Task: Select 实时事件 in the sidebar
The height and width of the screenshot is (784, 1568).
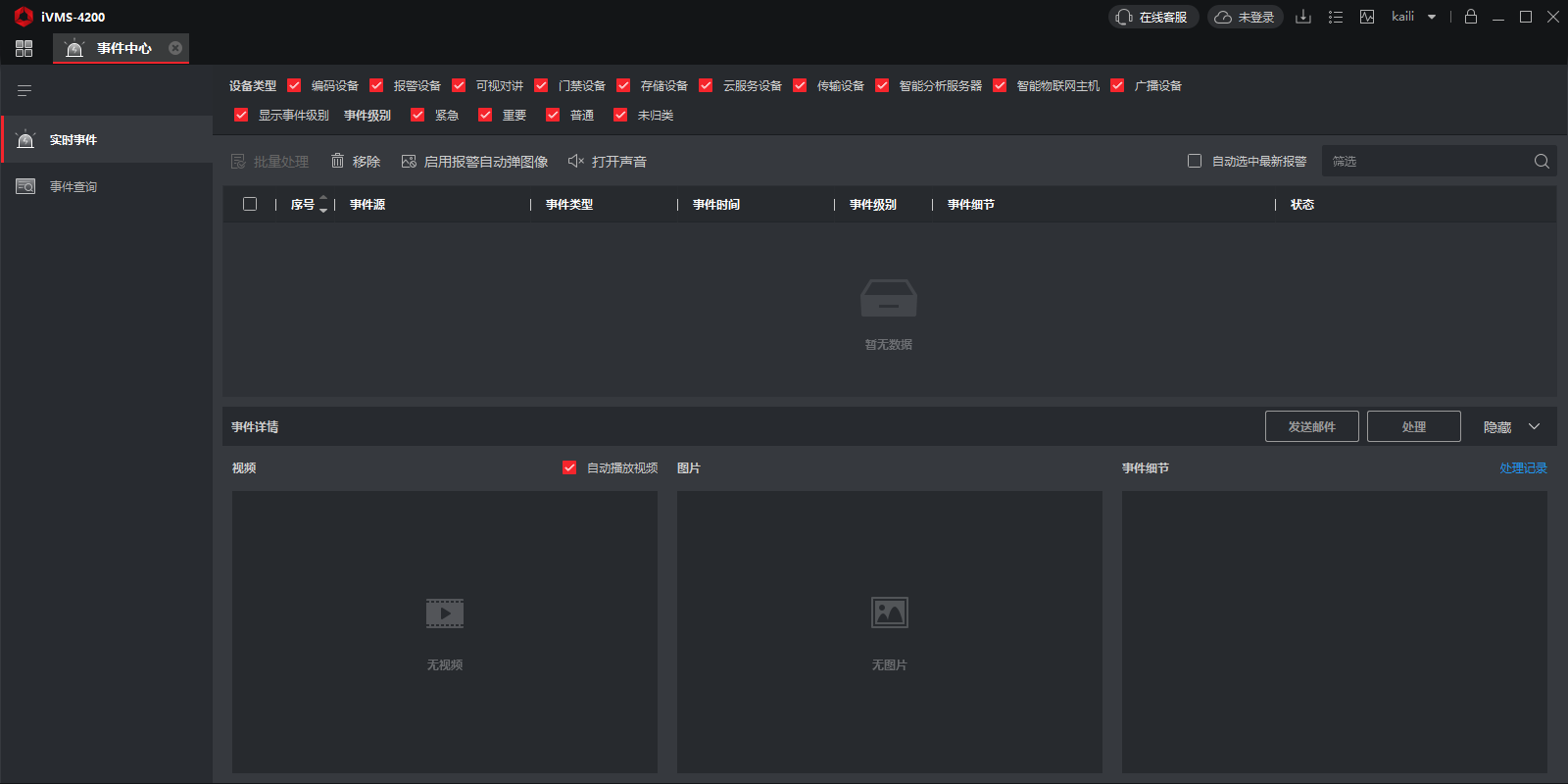Action: pos(73,140)
